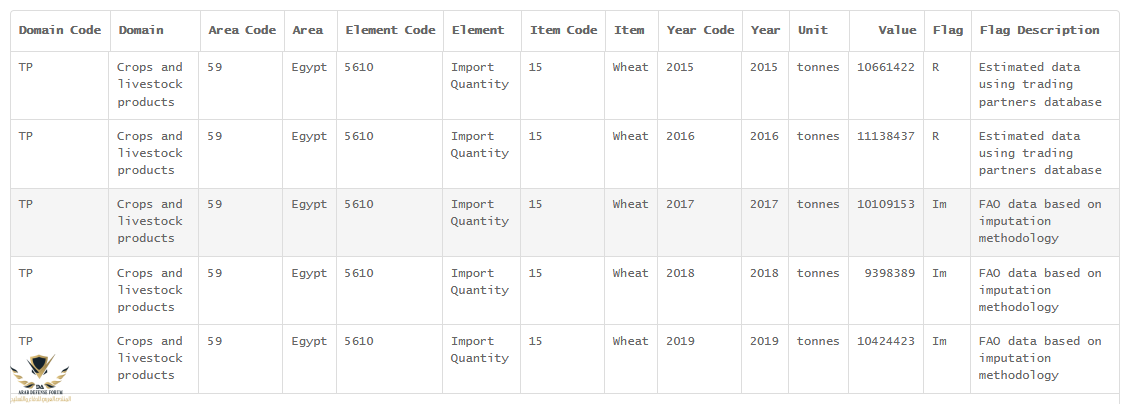Select the value cell 10661422

coord(885,67)
